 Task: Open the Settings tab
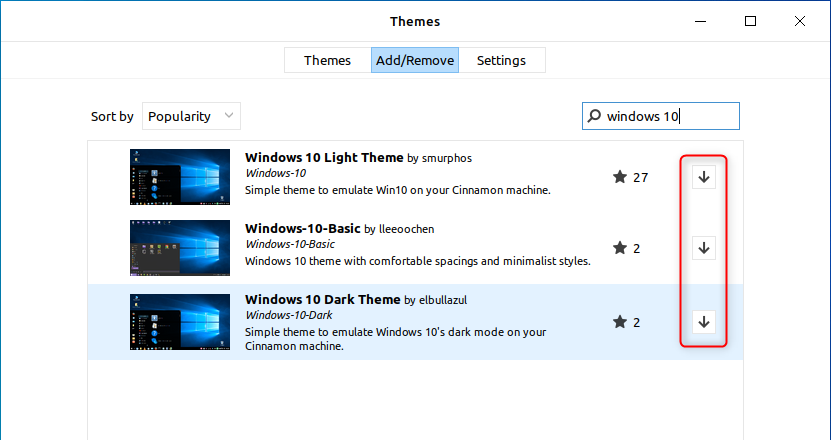[501, 60]
